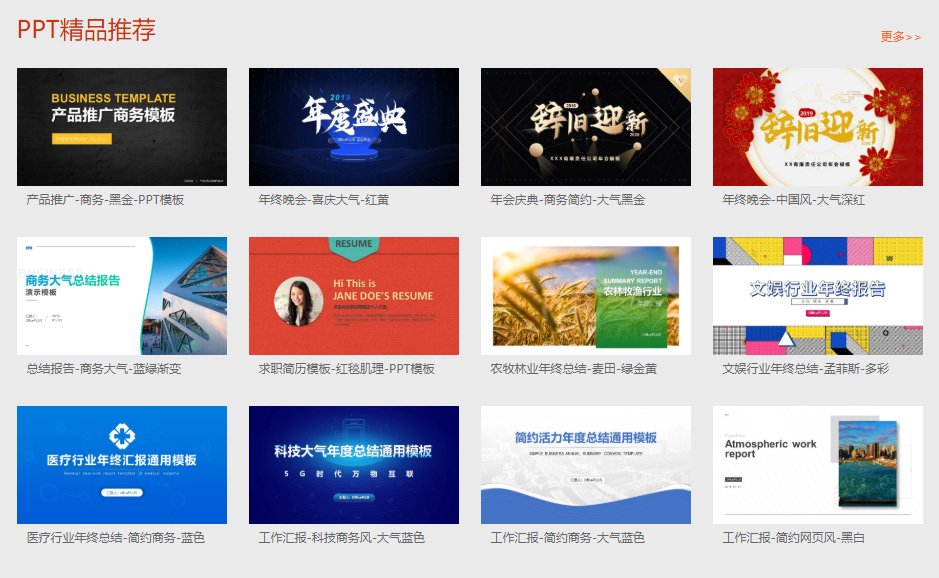This screenshot has height=578, width=939.
Task: Select the 年度盛典 blue template thumbnail
Action: click(x=354, y=127)
